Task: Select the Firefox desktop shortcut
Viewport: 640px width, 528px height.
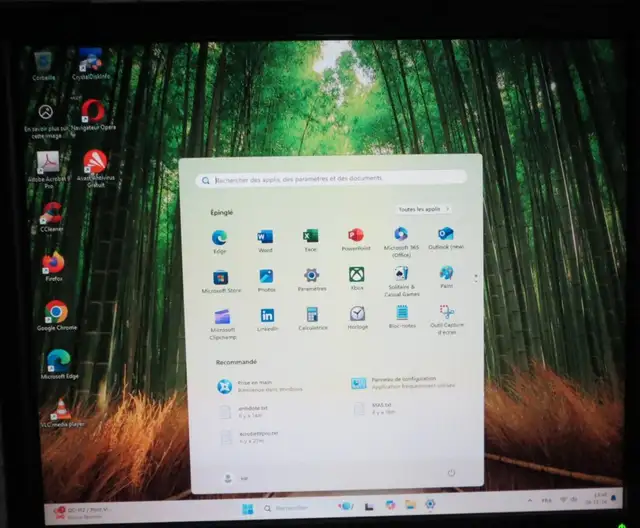Action: click(x=53, y=267)
